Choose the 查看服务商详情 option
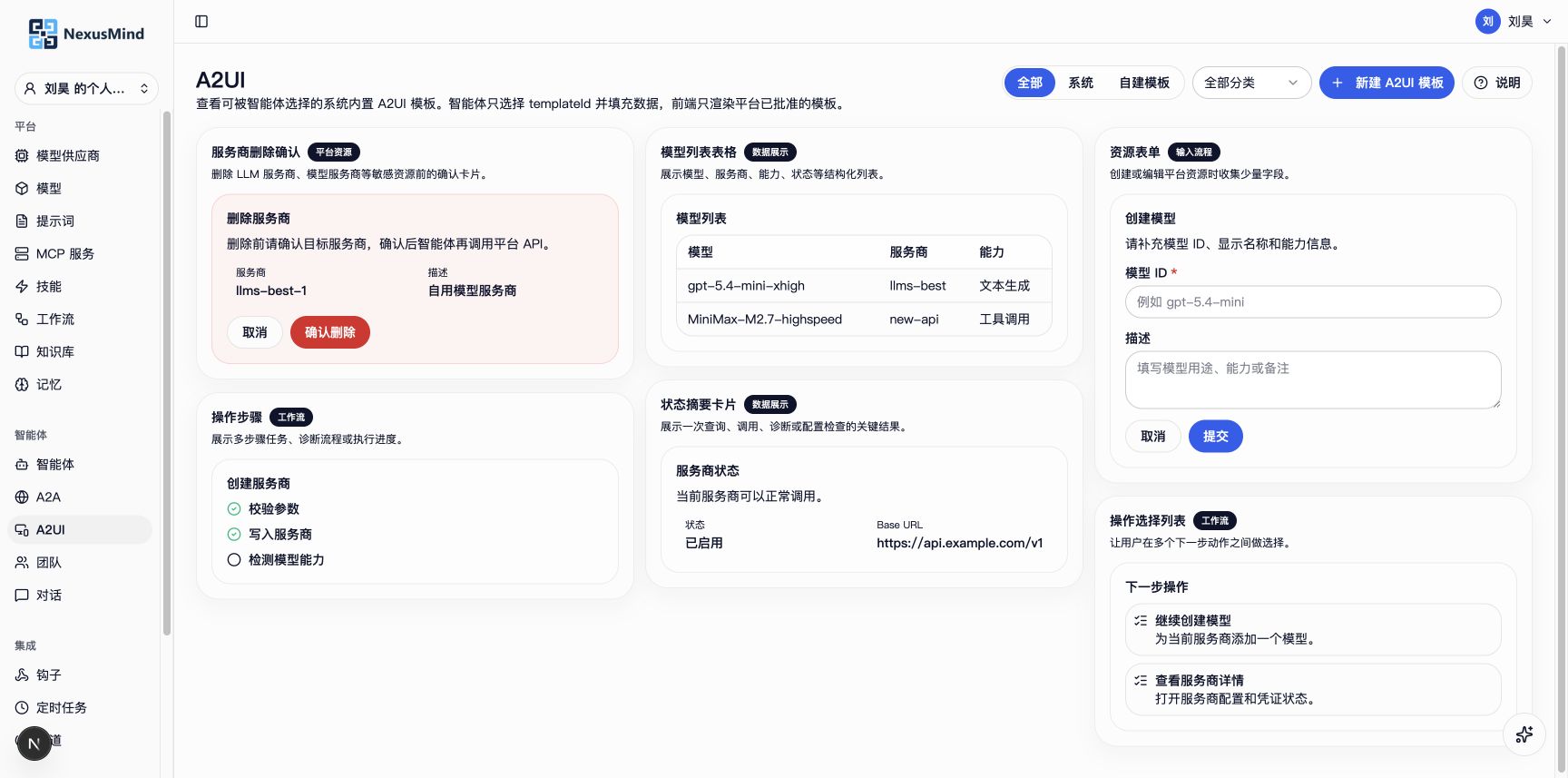The image size is (1568, 778). coord(1313,690)
